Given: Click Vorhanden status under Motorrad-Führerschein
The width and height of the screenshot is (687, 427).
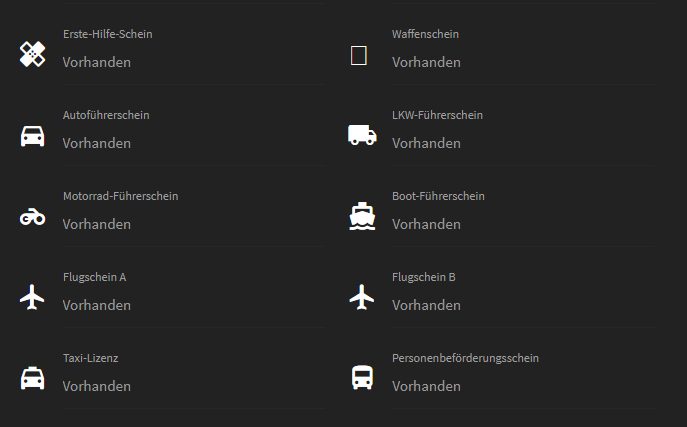Looking at the screenshot, I should point(97,224).
